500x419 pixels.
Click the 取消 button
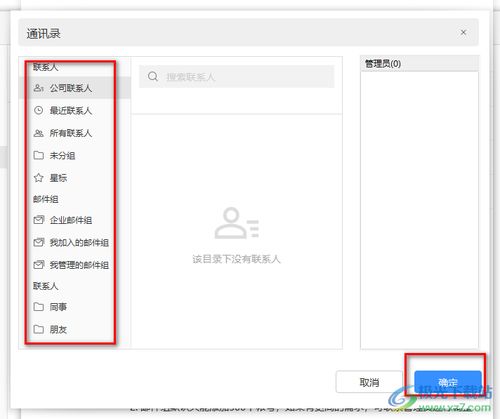coord(369,382)
